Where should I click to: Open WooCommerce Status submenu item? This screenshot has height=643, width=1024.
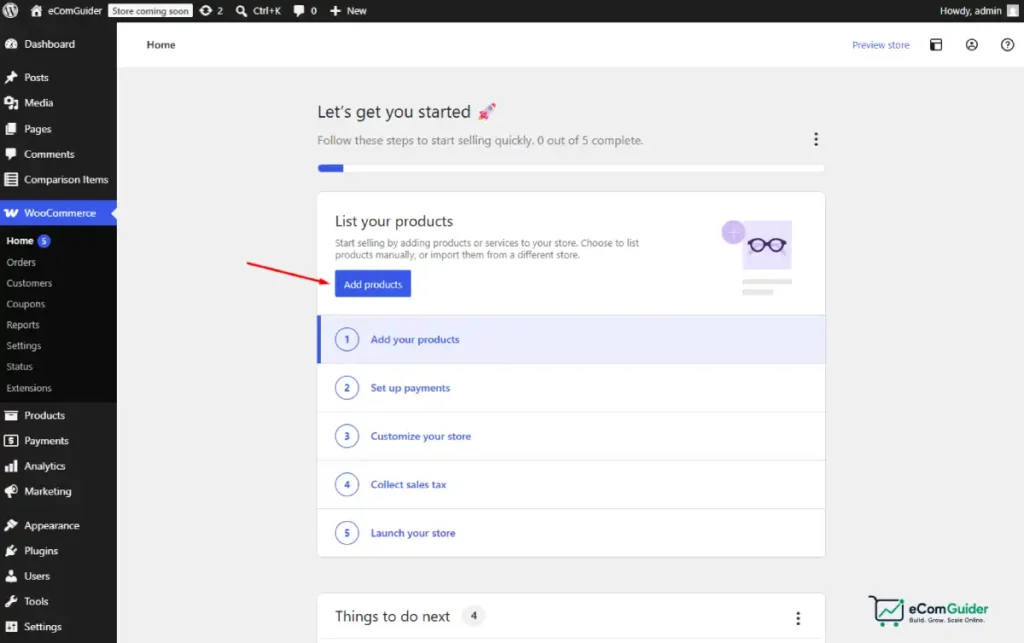[x=20, y=366]
